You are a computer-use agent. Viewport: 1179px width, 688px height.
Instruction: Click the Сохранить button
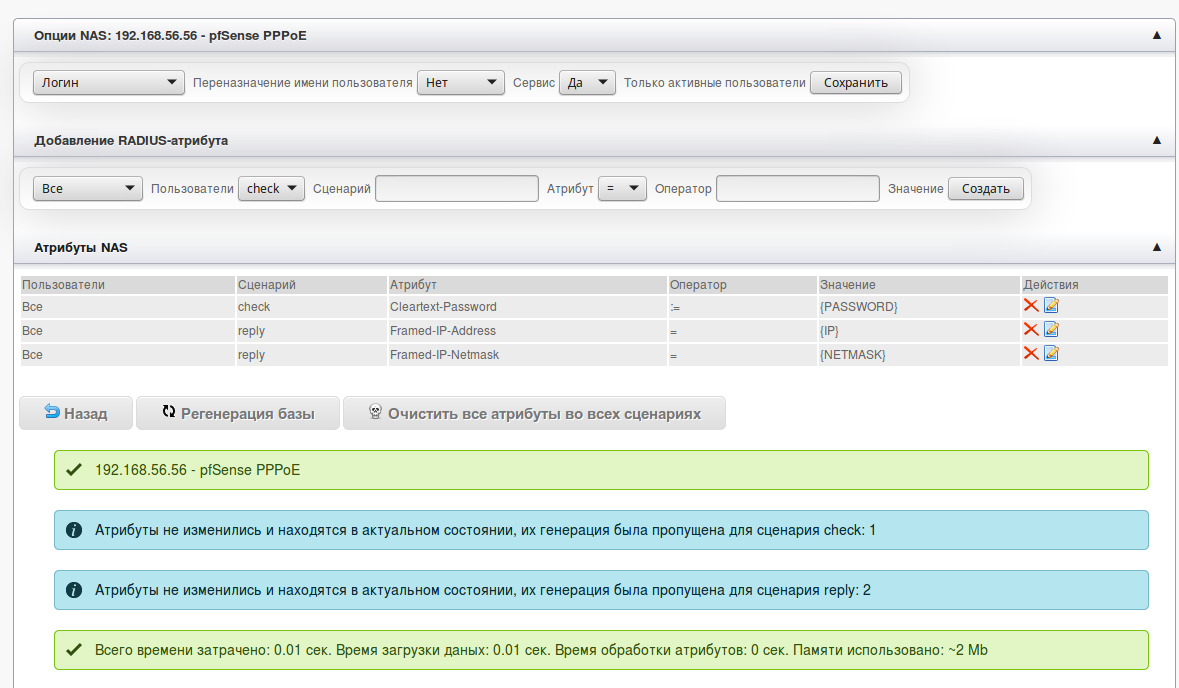855,83
